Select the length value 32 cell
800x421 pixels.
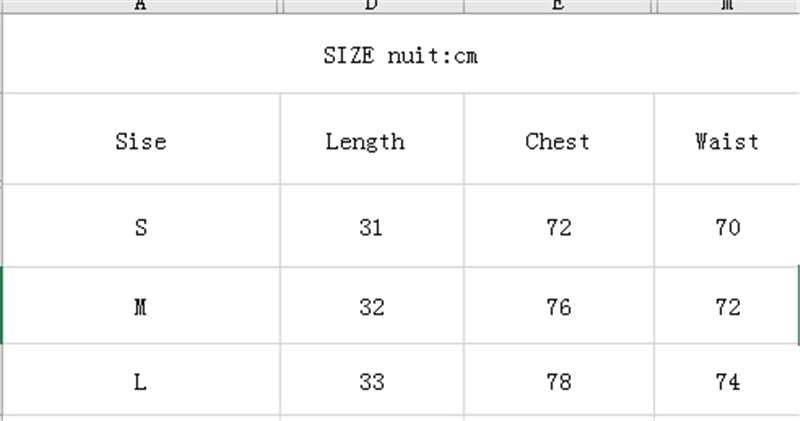(x=371, y=307)
